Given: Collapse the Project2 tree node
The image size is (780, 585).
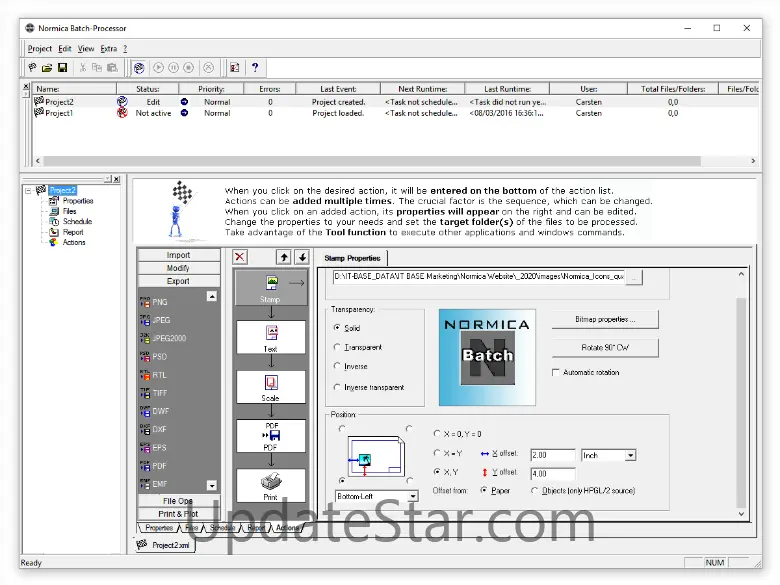Looking at the screenshot, I should tap(28, 190).
